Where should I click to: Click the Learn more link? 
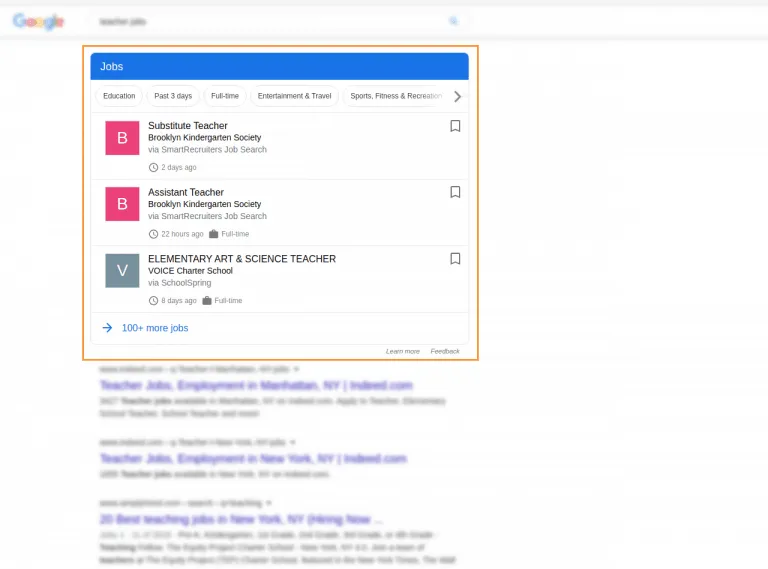click(x=403, y=351)
